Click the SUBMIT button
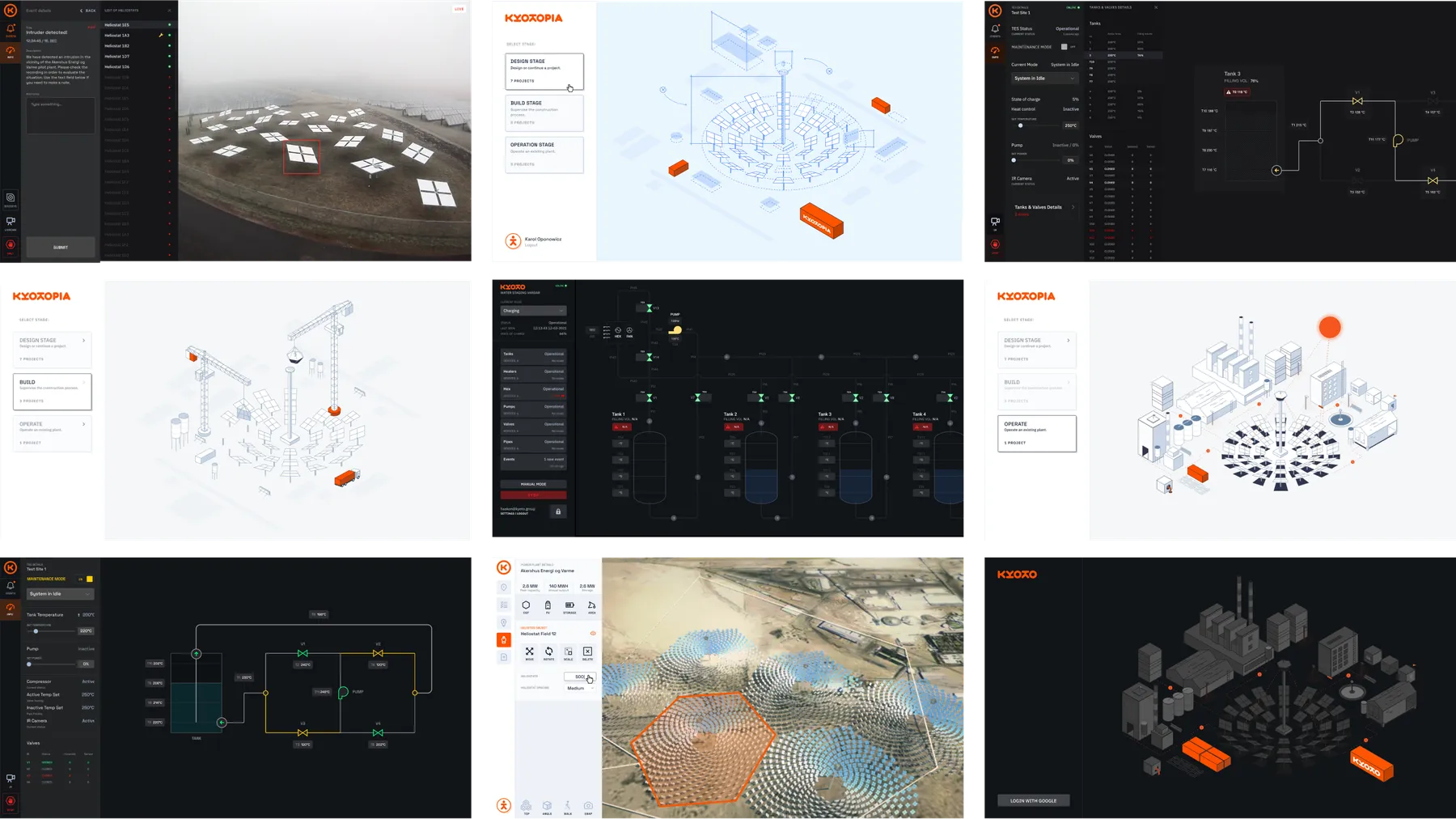 (x=61, y=247)
